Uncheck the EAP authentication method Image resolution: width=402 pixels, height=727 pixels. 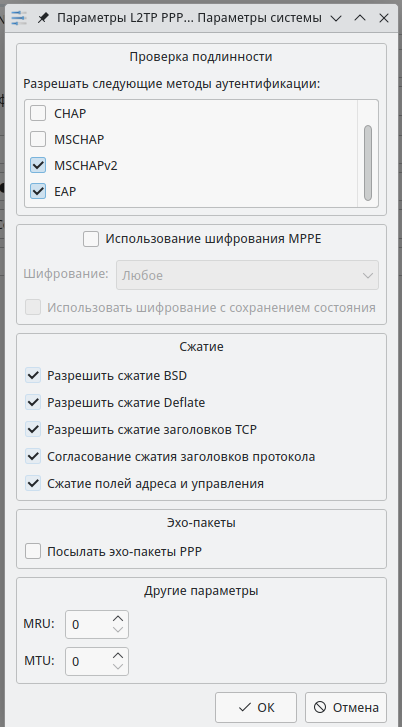coord(38,191)
